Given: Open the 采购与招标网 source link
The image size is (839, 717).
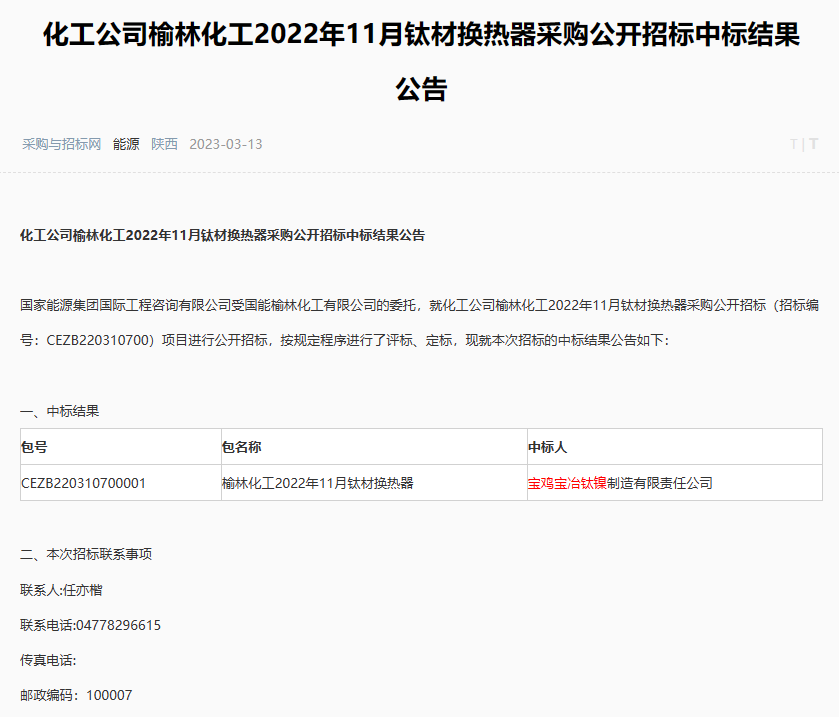Looking at the screenshot, I should pos(62,144).
